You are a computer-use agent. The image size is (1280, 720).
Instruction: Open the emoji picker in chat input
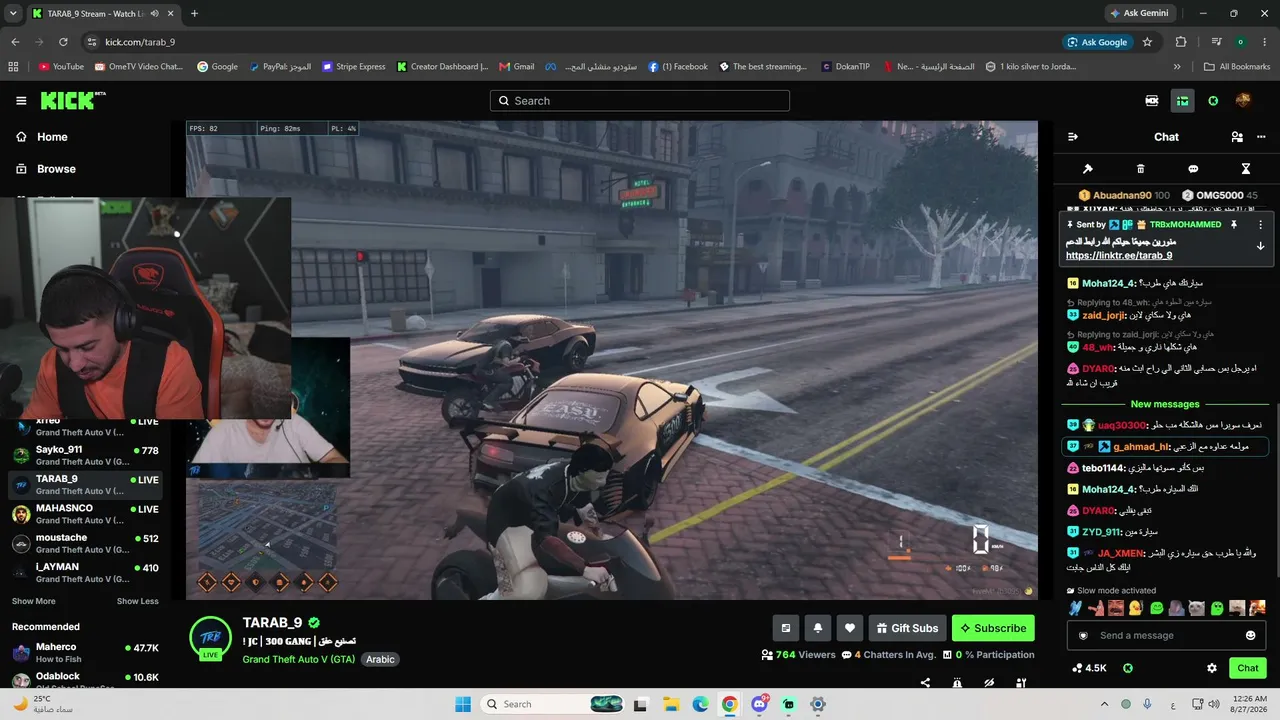pyautogui.click(x=1250, y=636)
